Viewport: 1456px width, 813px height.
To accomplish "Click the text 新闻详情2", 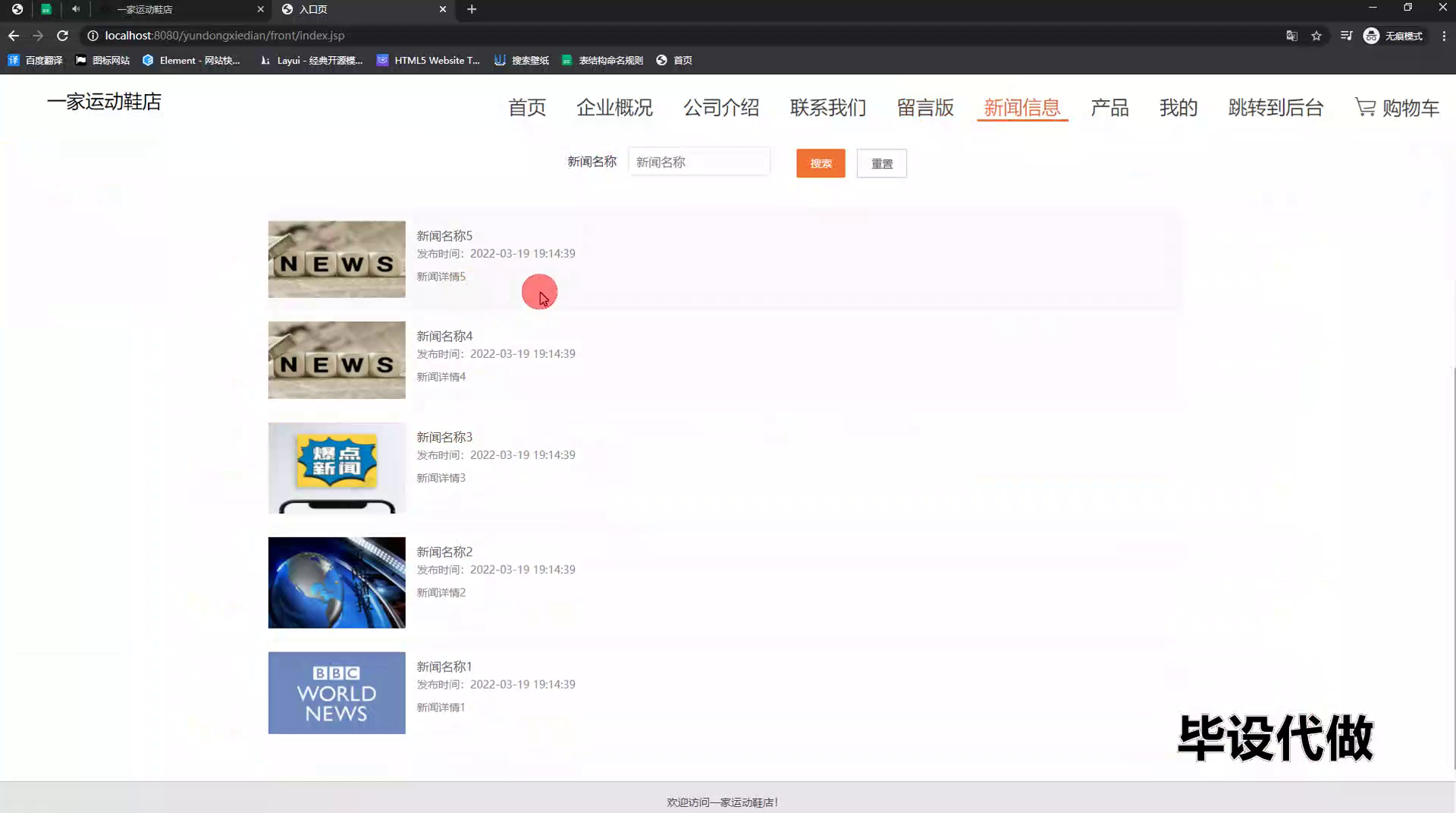I will [441, 592].
